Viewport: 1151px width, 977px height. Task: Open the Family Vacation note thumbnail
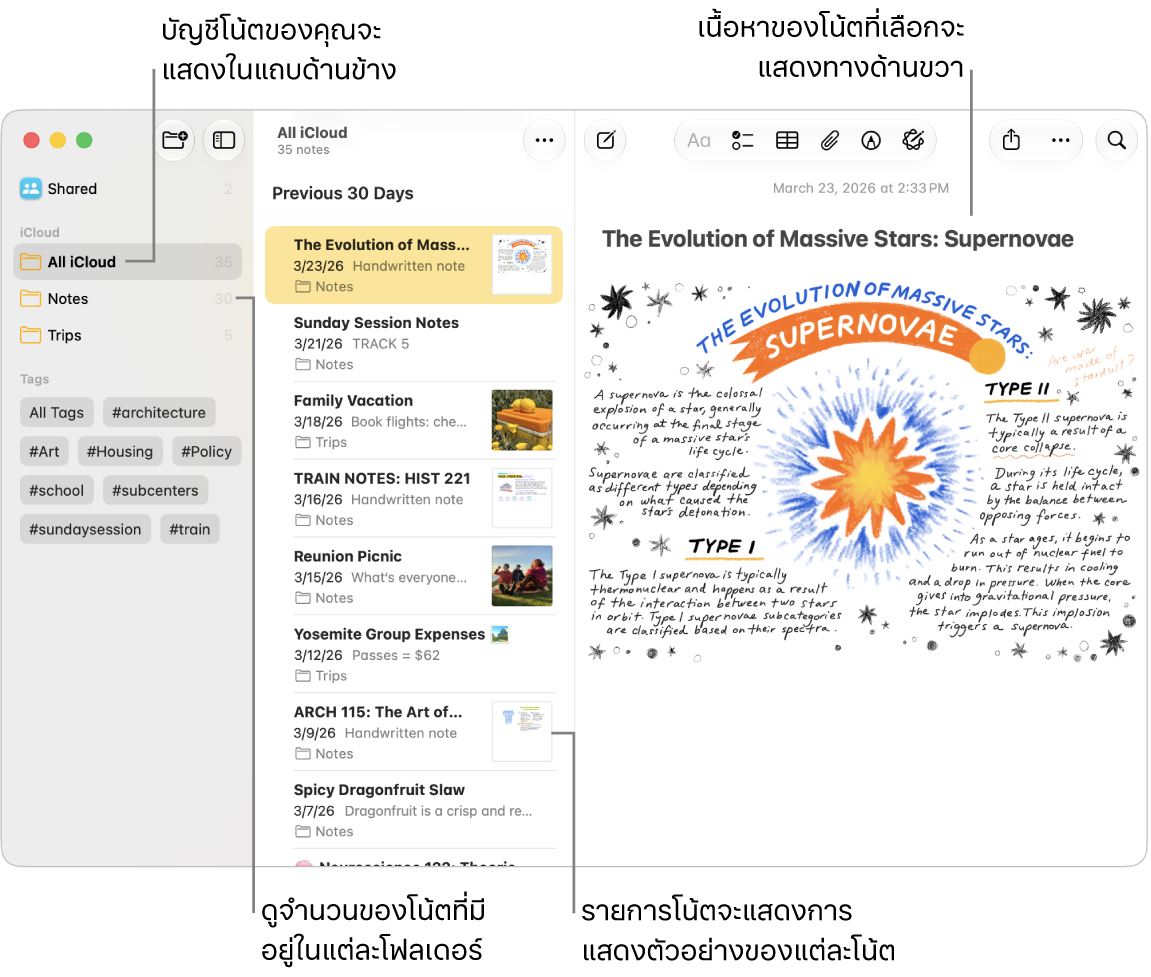click(522, 420)
